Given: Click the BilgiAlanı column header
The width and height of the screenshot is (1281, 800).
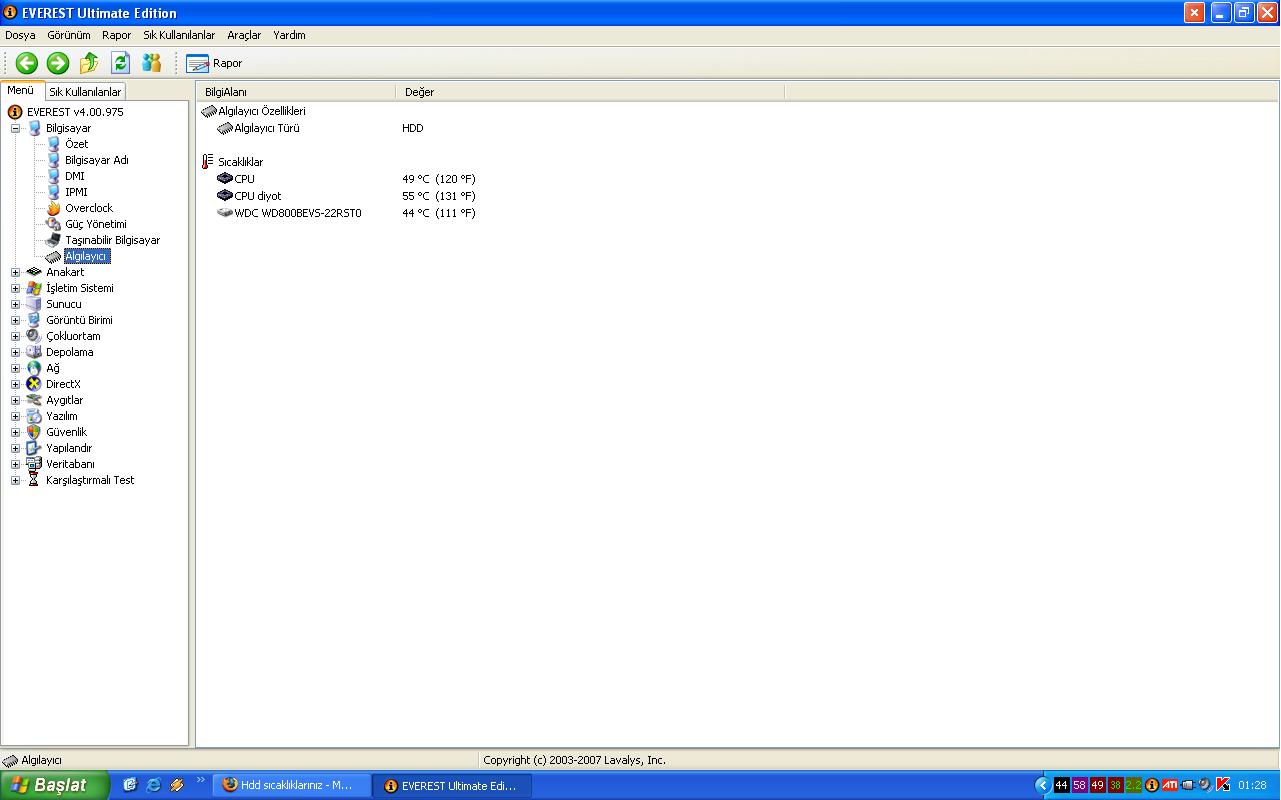Looking at the screenshot, I should click(x=296, y=92).
